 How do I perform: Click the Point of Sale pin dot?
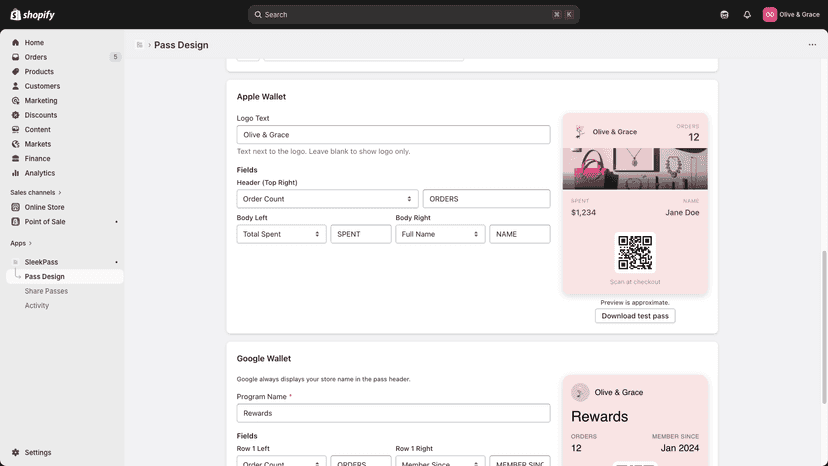click(117, 222)
